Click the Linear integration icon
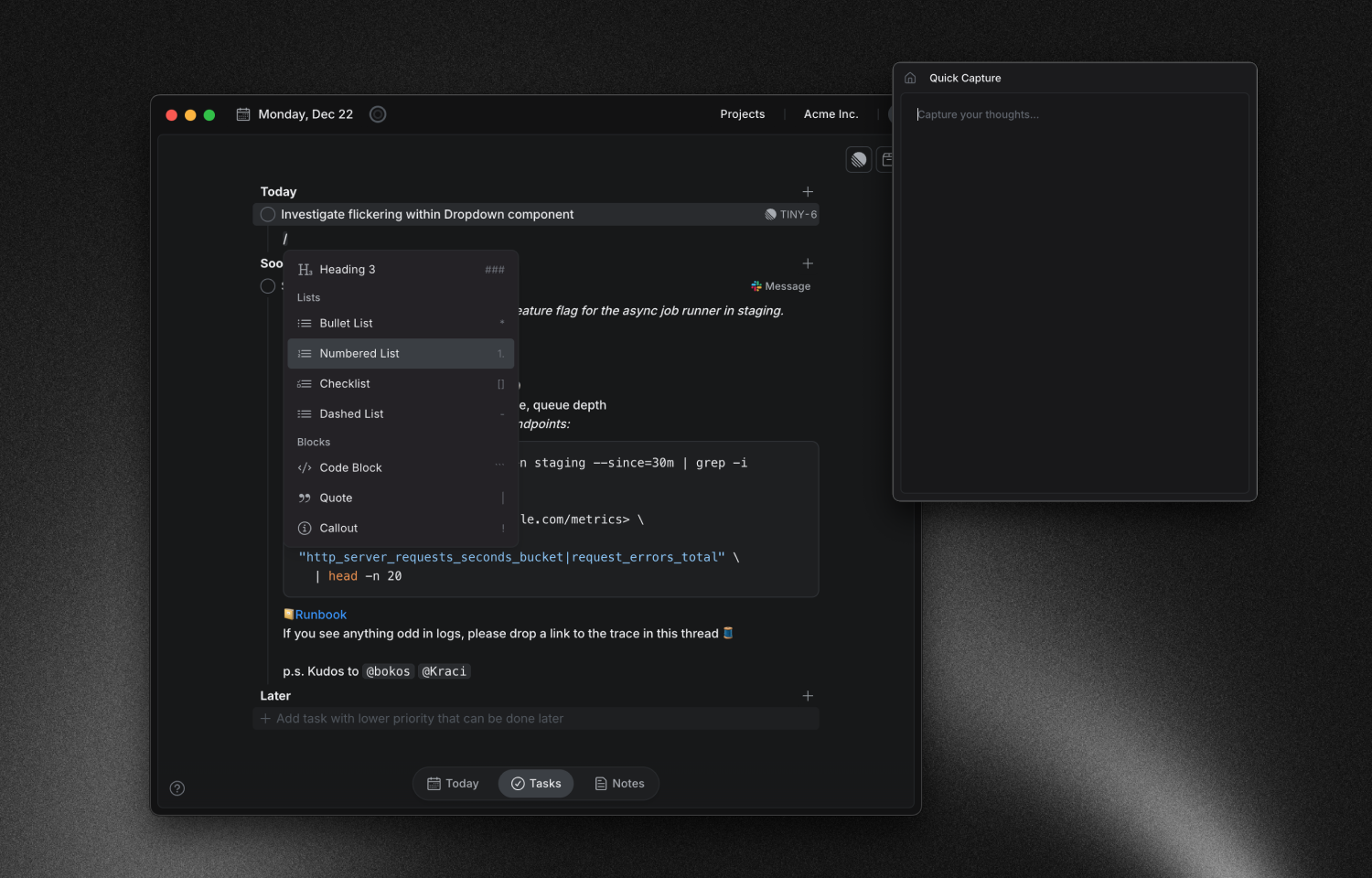The height and width of the screenshot is (878, 1372). [x=859, y=160]
